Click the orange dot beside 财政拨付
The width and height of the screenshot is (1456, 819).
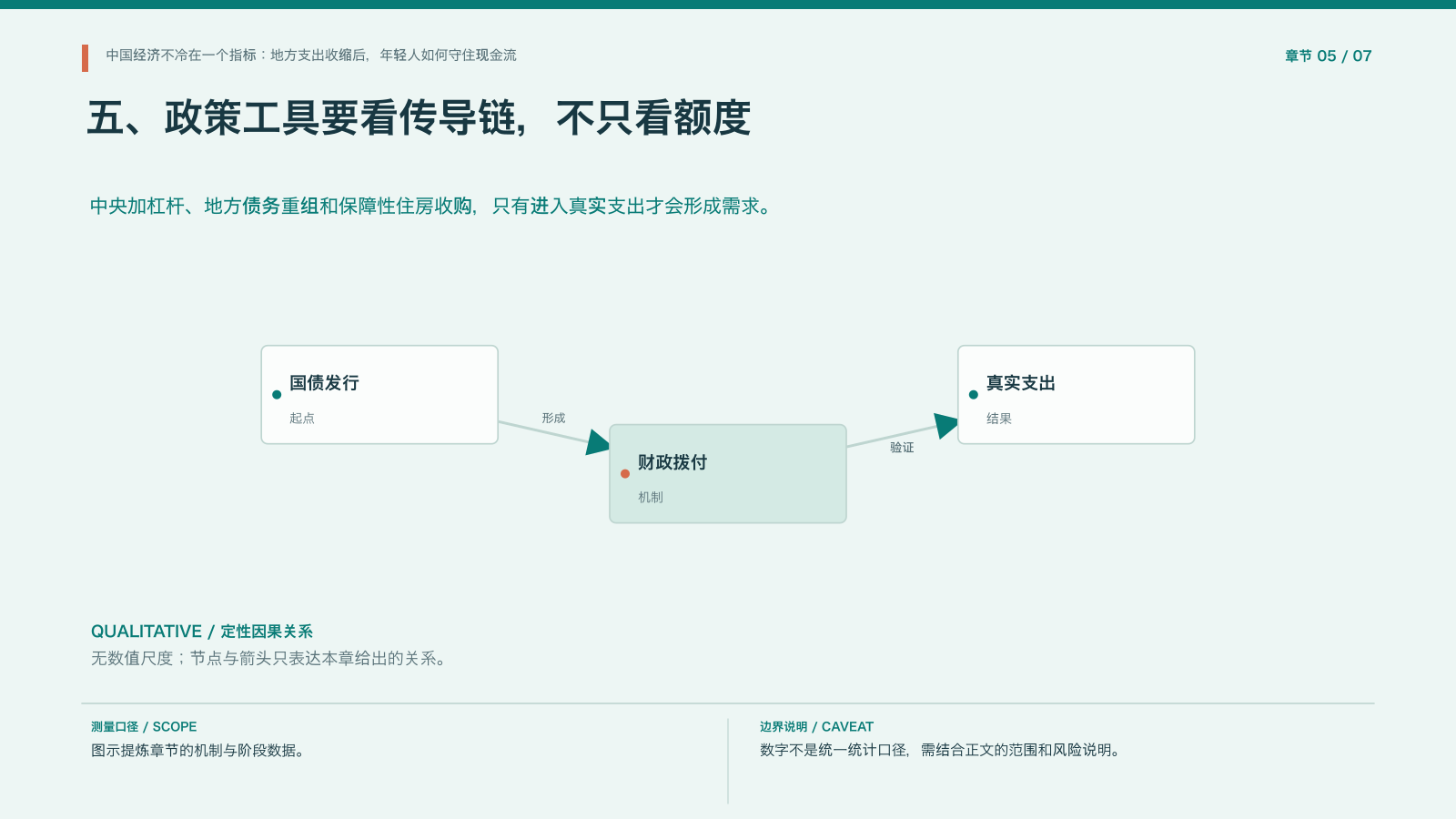coord(625,474)
